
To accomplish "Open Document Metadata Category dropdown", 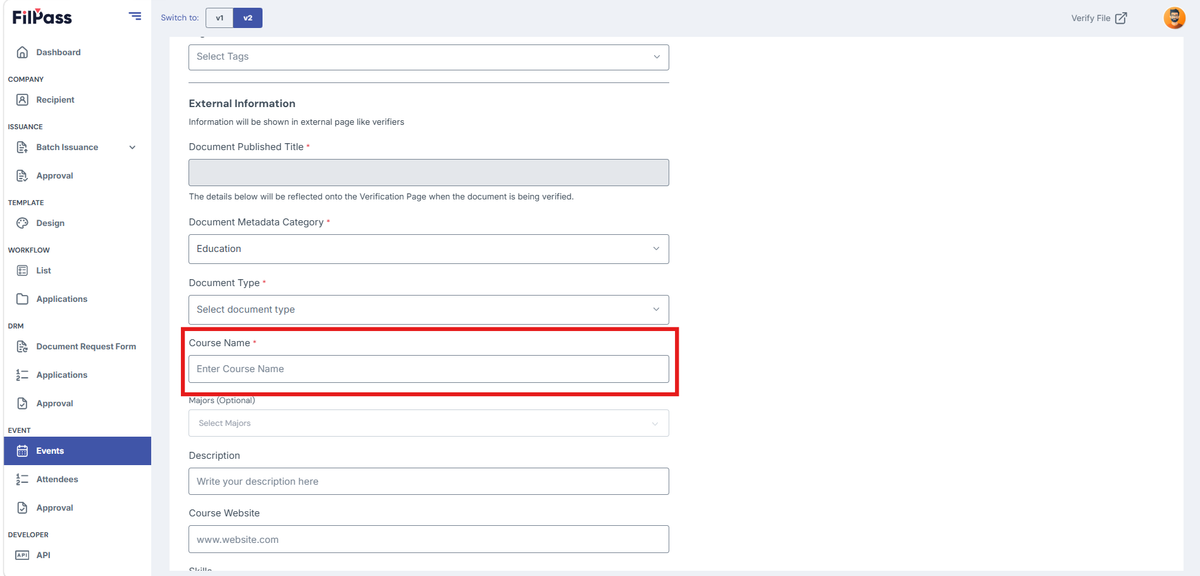I will pyautogui.click(x=428, y=249).
